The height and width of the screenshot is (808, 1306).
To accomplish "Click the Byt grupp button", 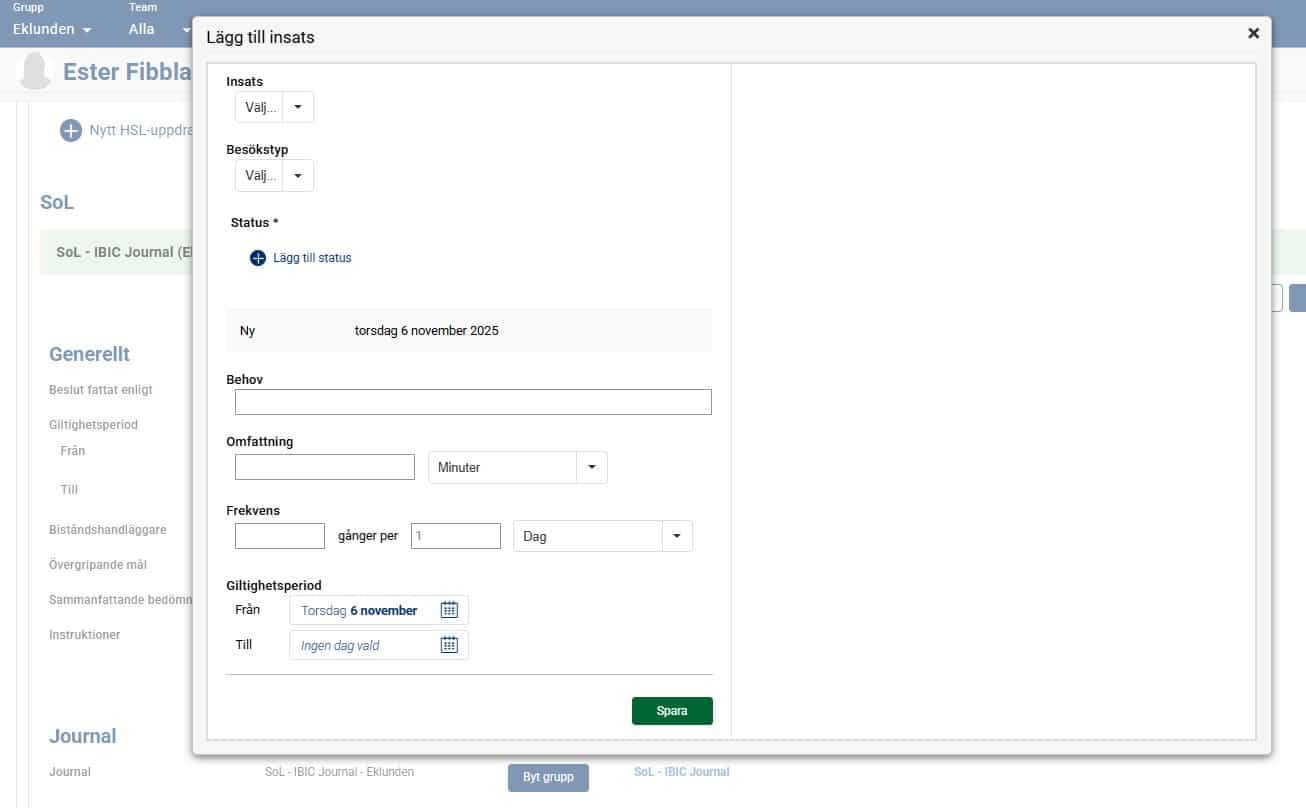I will click(x=548, y=777).
